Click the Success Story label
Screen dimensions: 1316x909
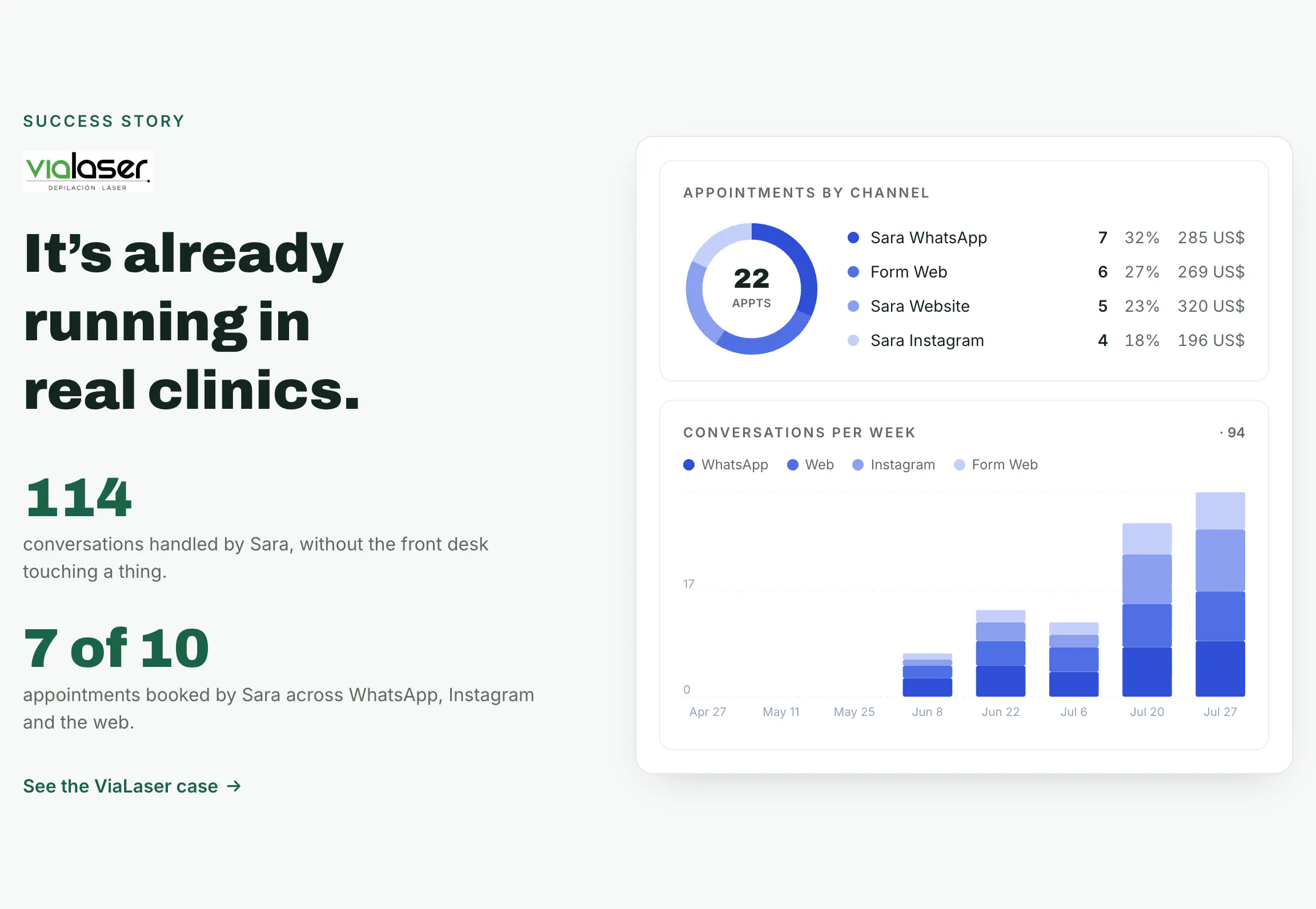104,121
